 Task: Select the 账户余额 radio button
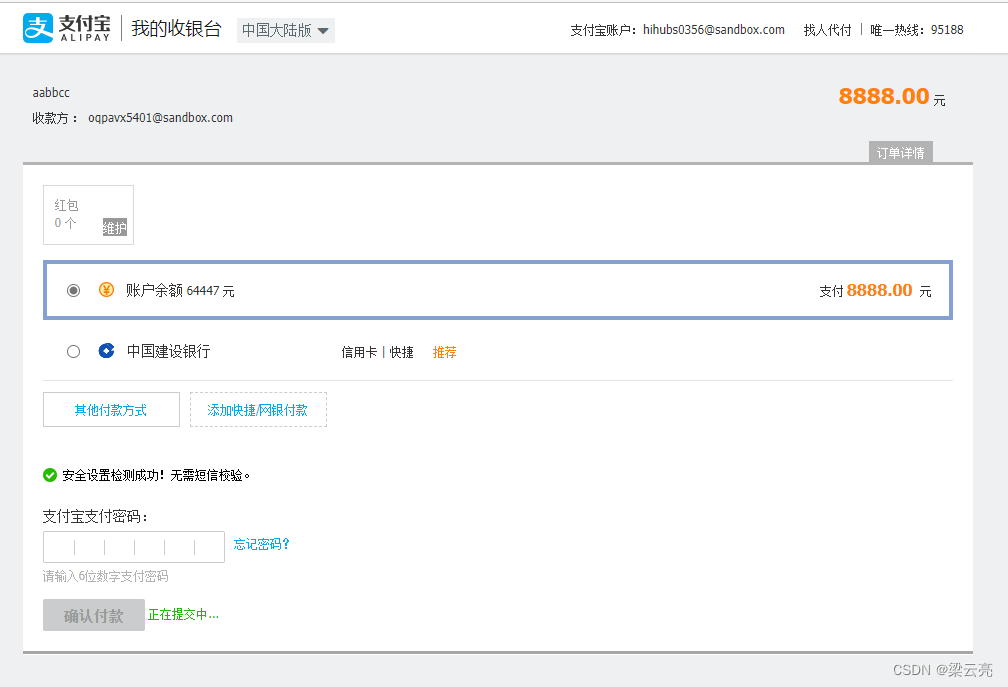click(73, 290)
